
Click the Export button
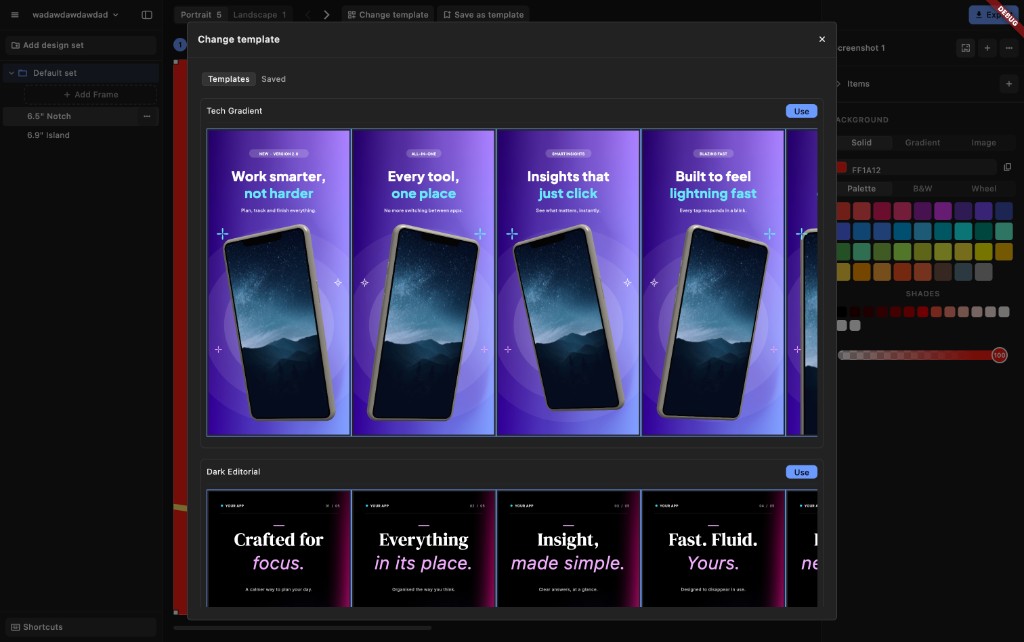[x=993, y=14]
